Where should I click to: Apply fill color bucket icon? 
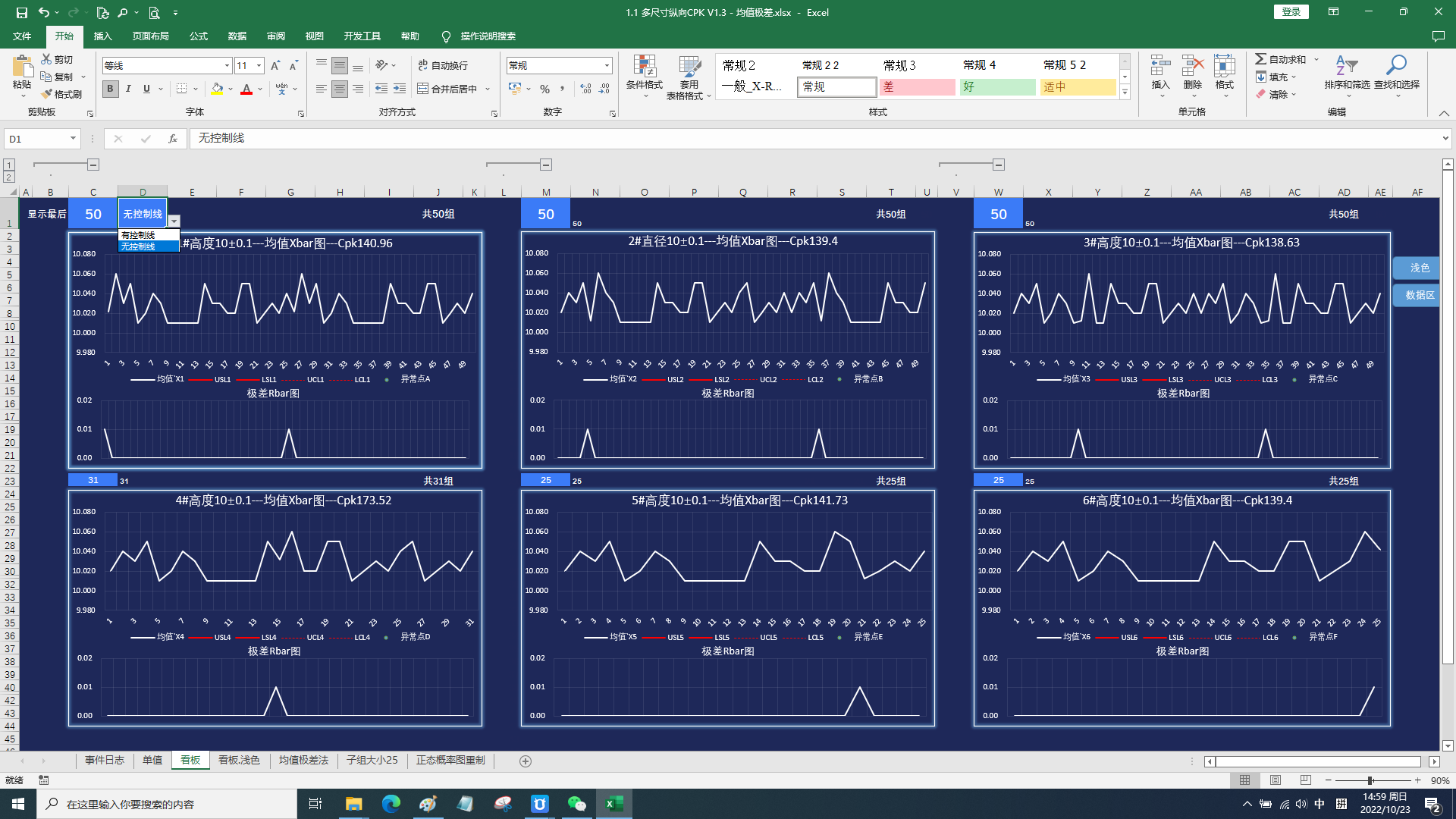[x=217, y=89]
